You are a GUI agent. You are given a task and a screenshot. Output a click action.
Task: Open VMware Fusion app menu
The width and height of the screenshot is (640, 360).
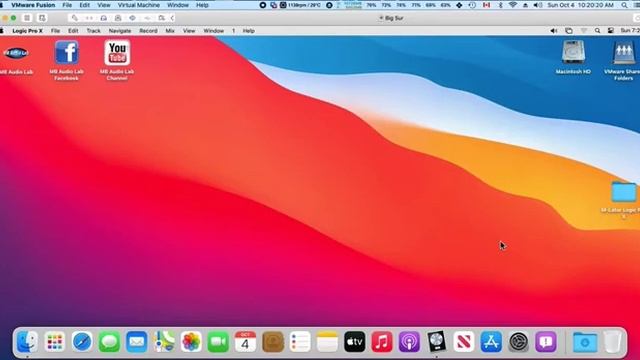[33, 5]
